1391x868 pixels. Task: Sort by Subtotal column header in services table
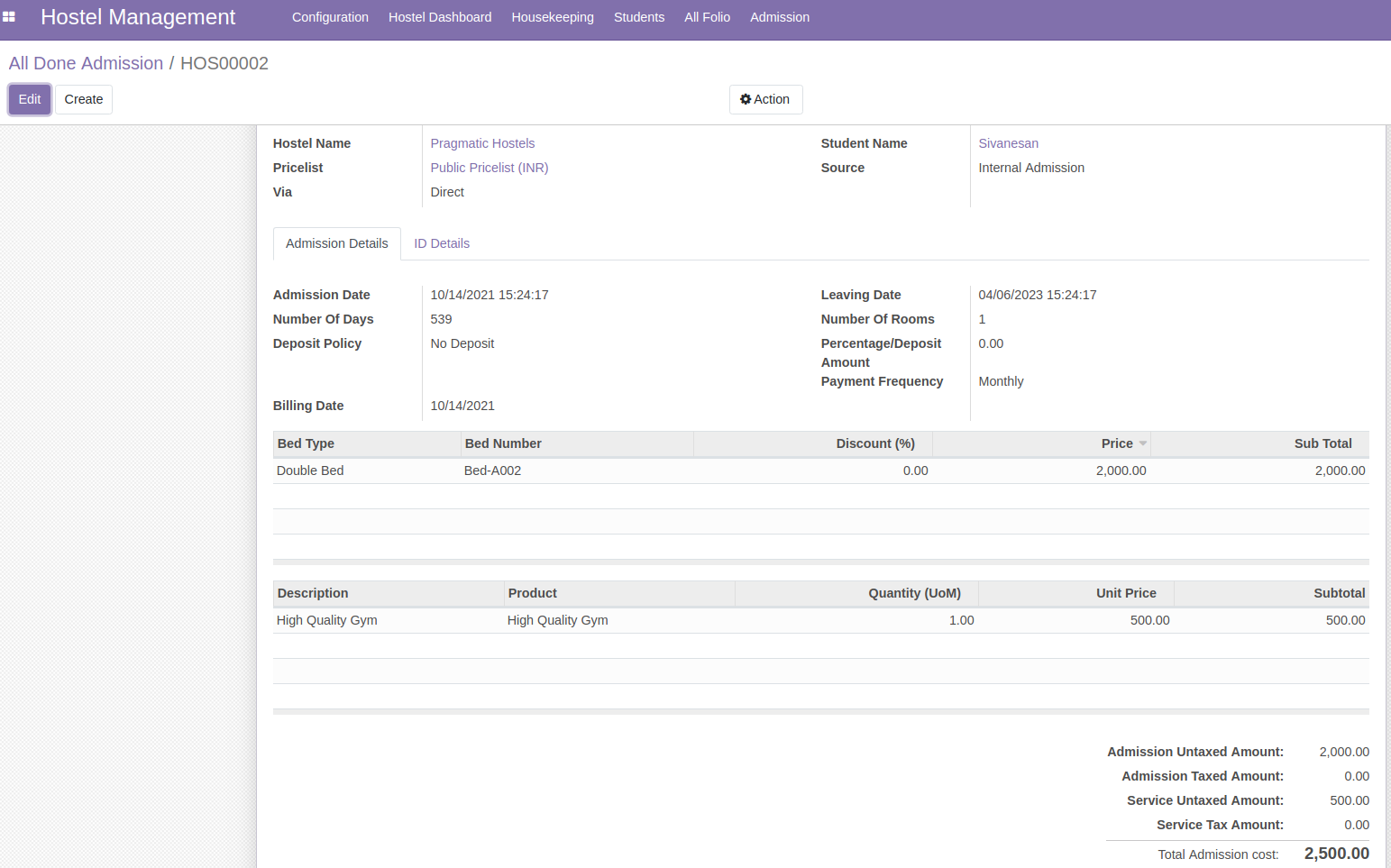click(1272, 593)
